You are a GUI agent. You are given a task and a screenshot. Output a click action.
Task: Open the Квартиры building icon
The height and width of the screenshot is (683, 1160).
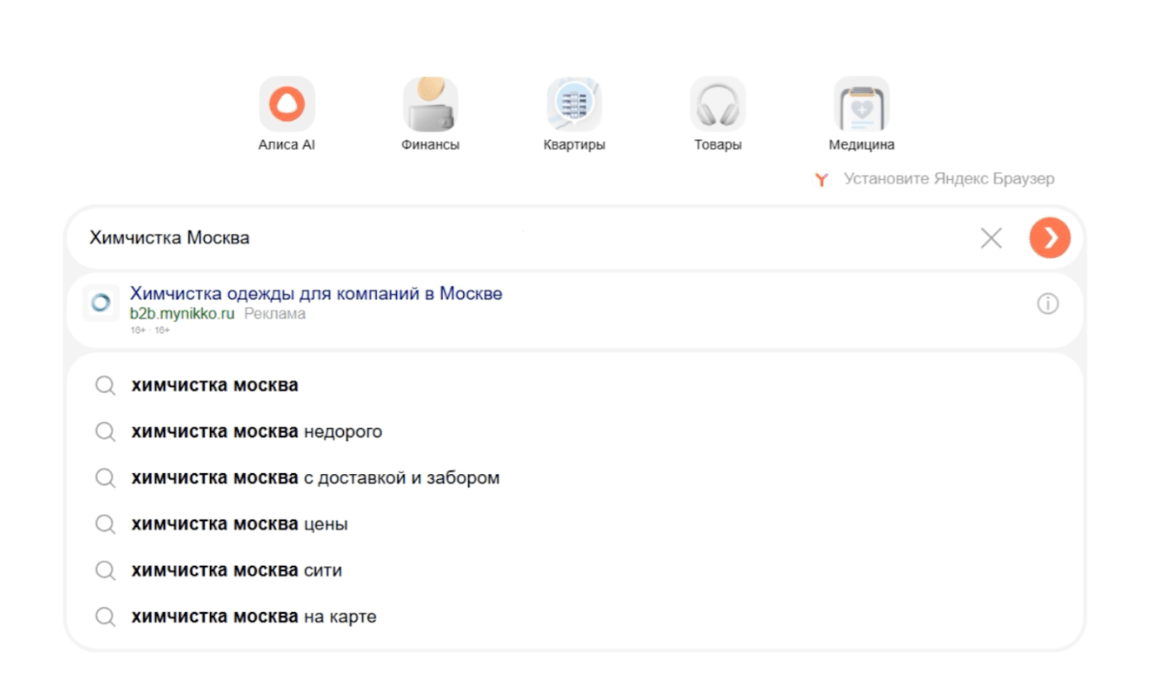pos(574,104)
